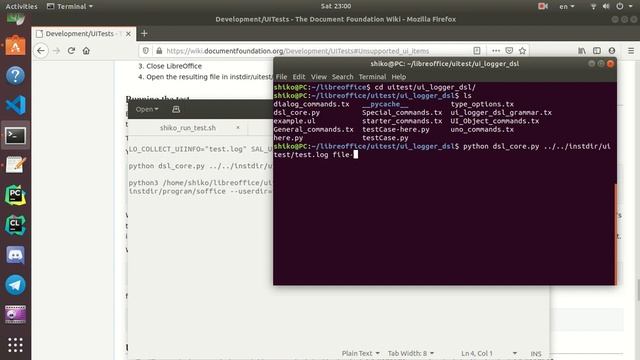Open the Terminal app menu in top bar
Viewport: 640px width, 360px height.
click(70, 6)
